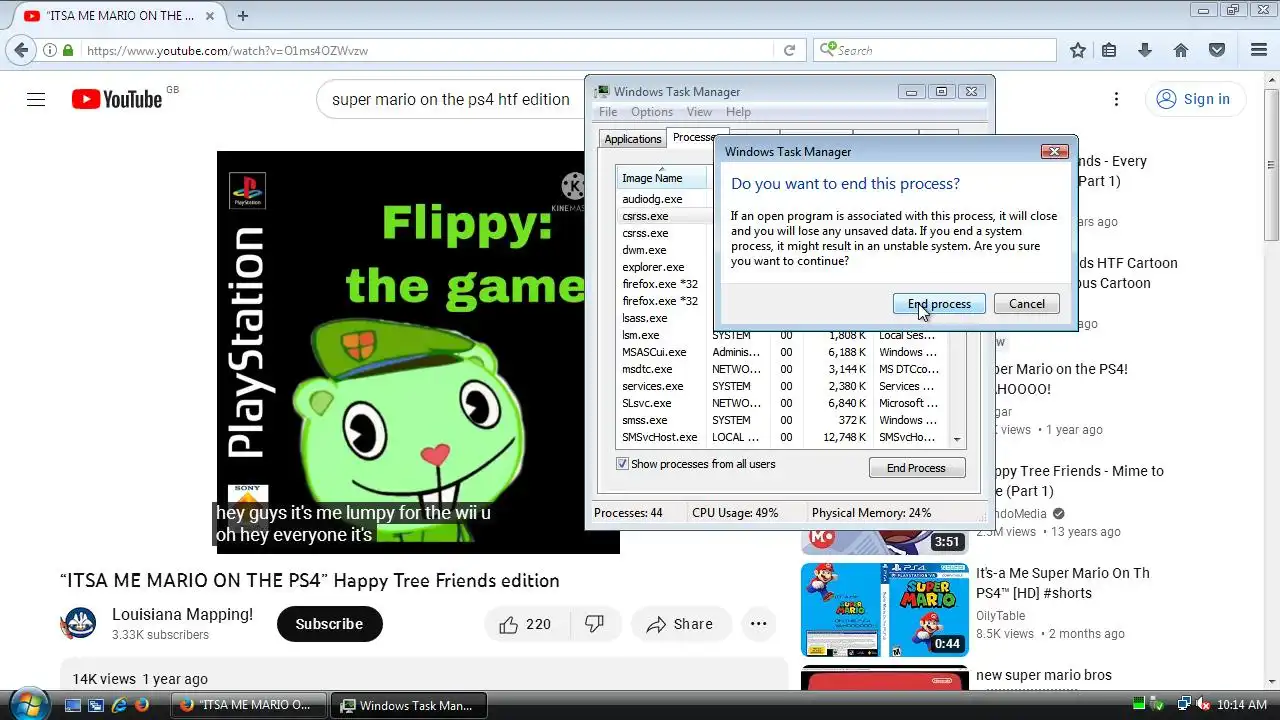The height and width of the screenshot is (720, 1280).
Task: Open YouTube guide hamburger menu
Action: (36, 99)
